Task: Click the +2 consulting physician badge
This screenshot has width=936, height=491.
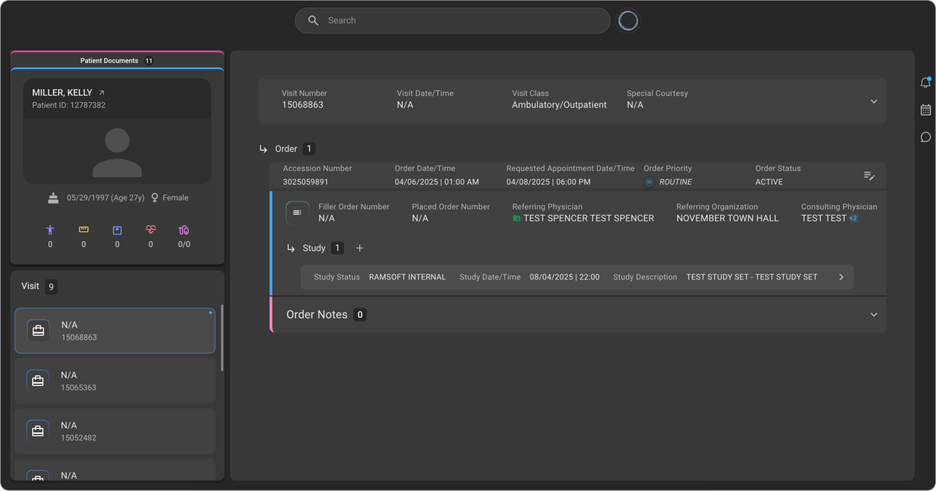Action: tap(853, 218)
